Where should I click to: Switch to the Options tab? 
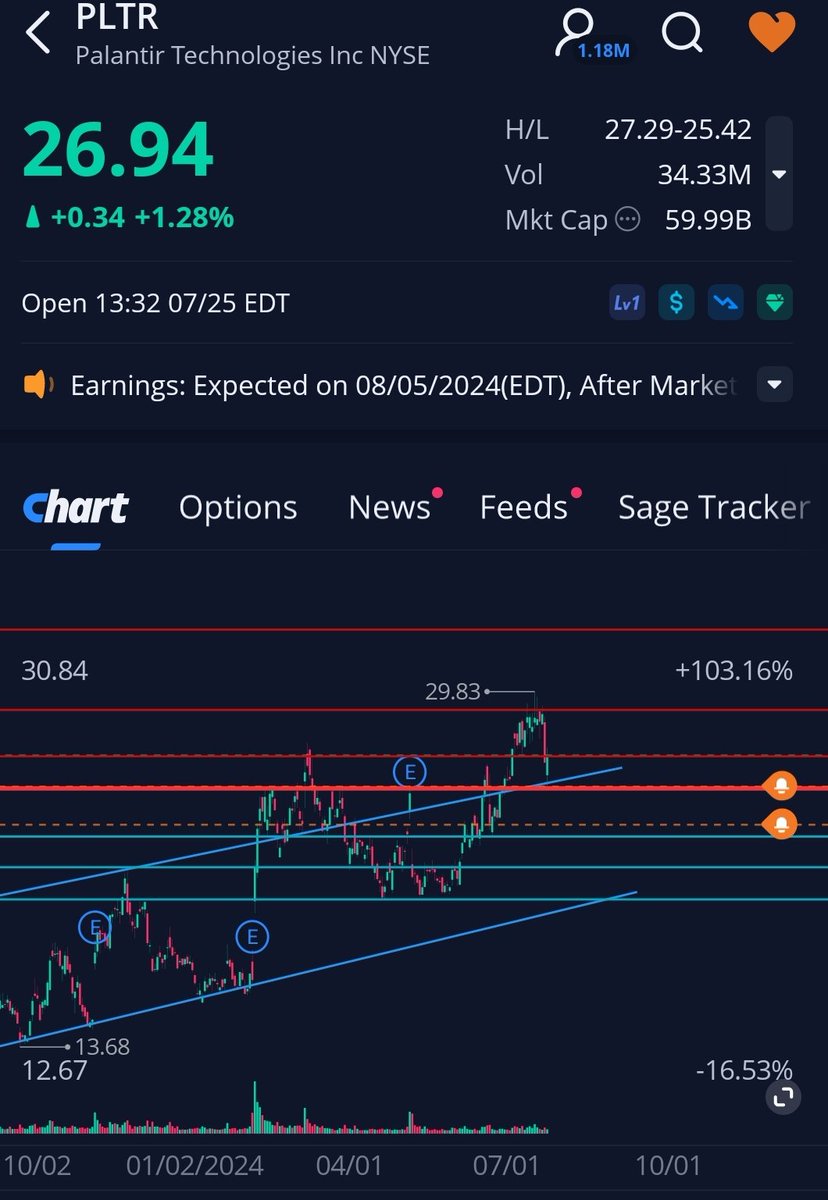point(238,508)
